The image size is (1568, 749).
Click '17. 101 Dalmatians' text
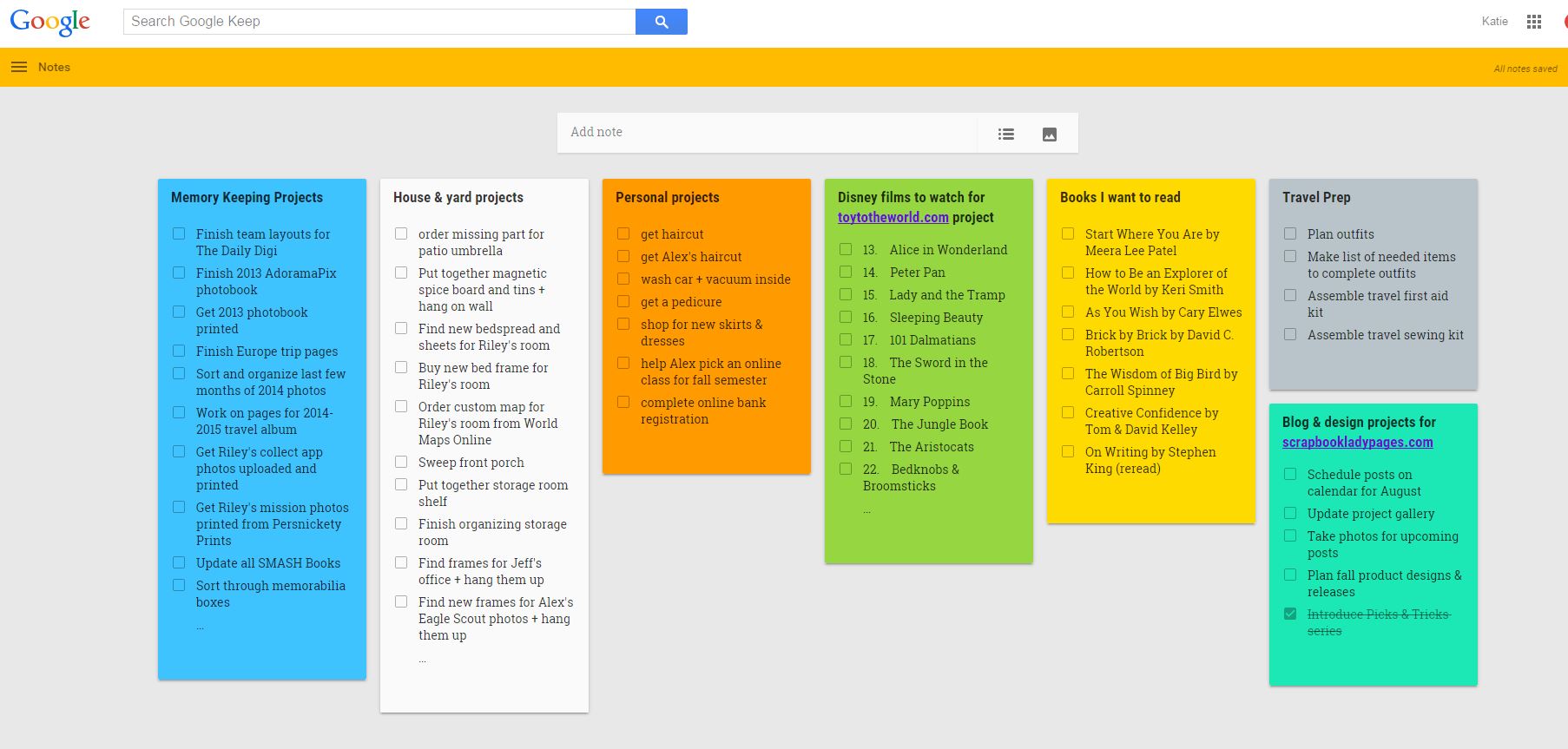pos(919,340)
